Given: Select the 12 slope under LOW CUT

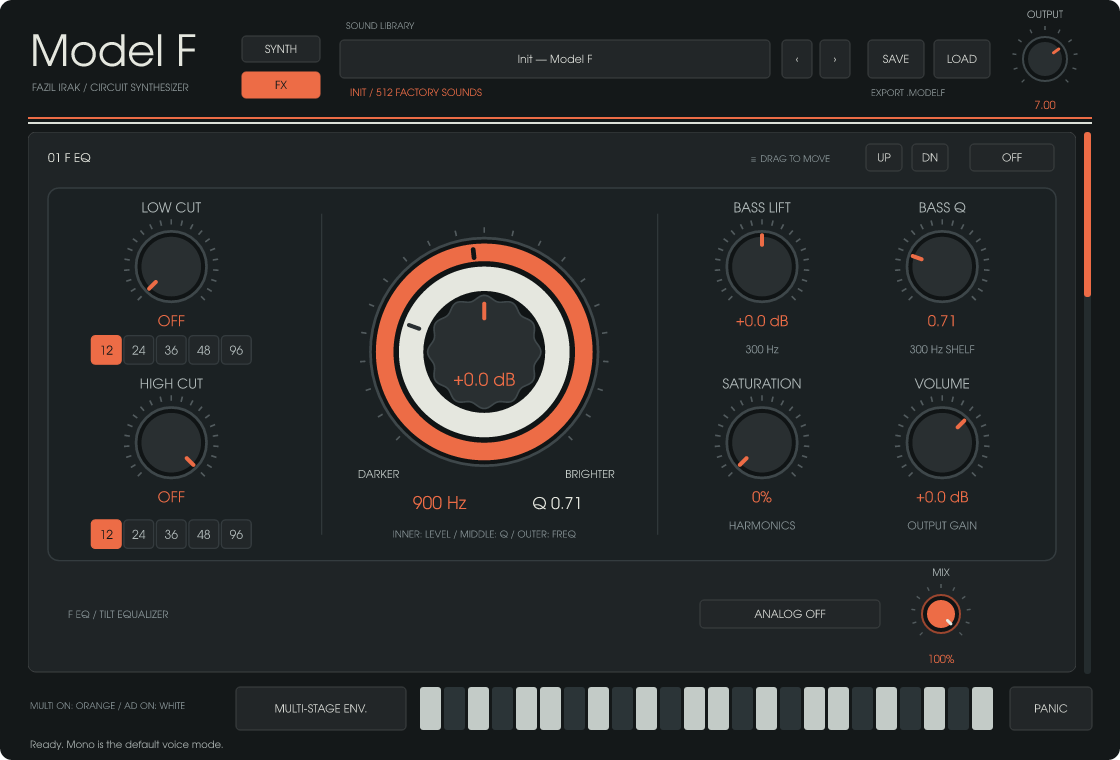Looking at the screenshot, I should coord(106,350).
